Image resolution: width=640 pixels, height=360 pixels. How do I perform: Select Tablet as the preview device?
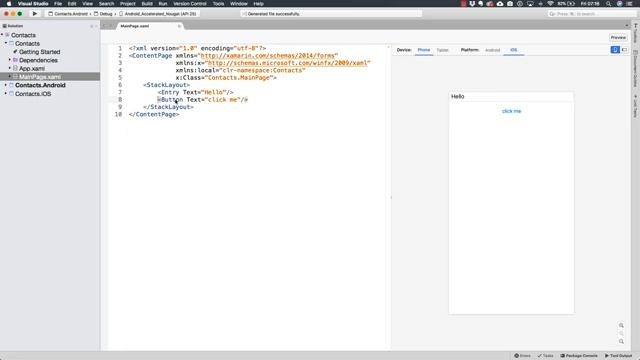pyautogui.click(x=442, y=50)
